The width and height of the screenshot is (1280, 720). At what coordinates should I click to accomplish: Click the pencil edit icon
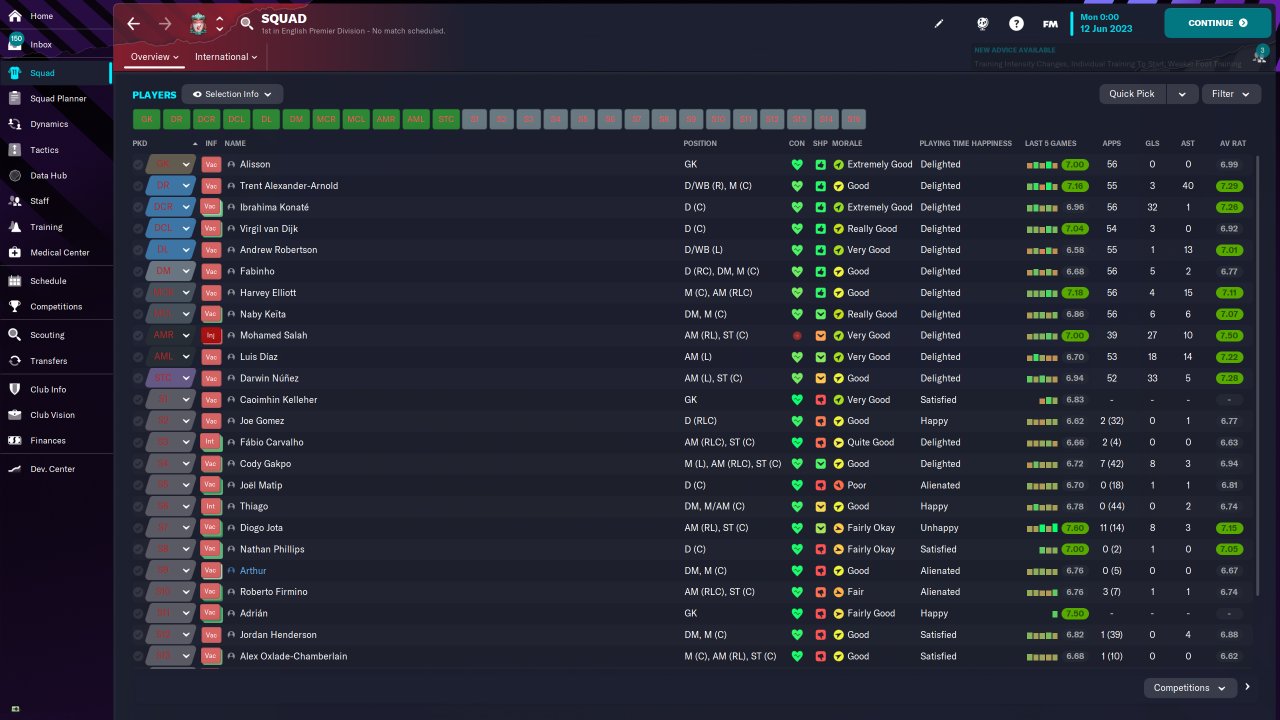939,23
